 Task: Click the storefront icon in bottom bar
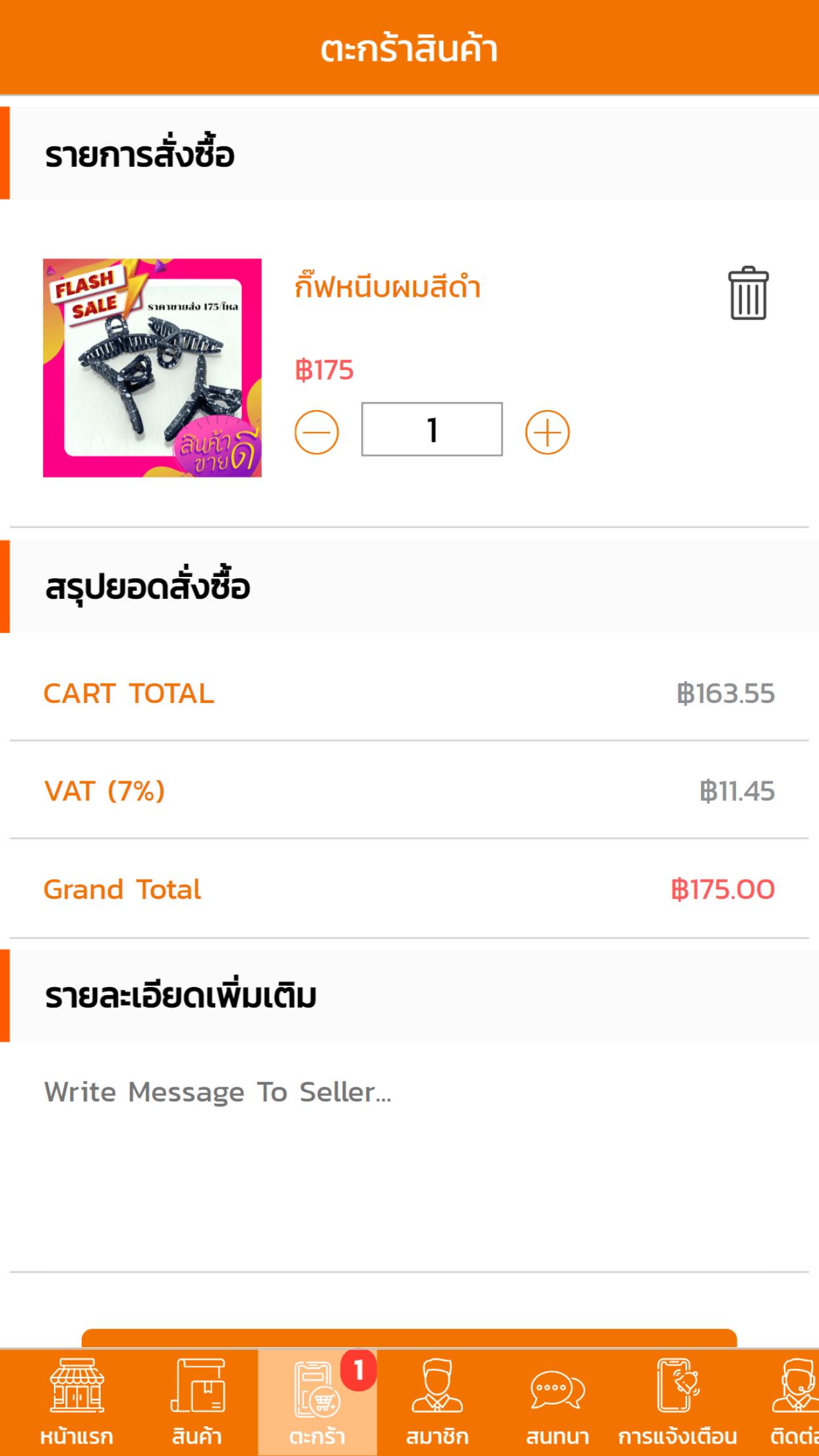pyautogui.click(x=77, y=1385)
